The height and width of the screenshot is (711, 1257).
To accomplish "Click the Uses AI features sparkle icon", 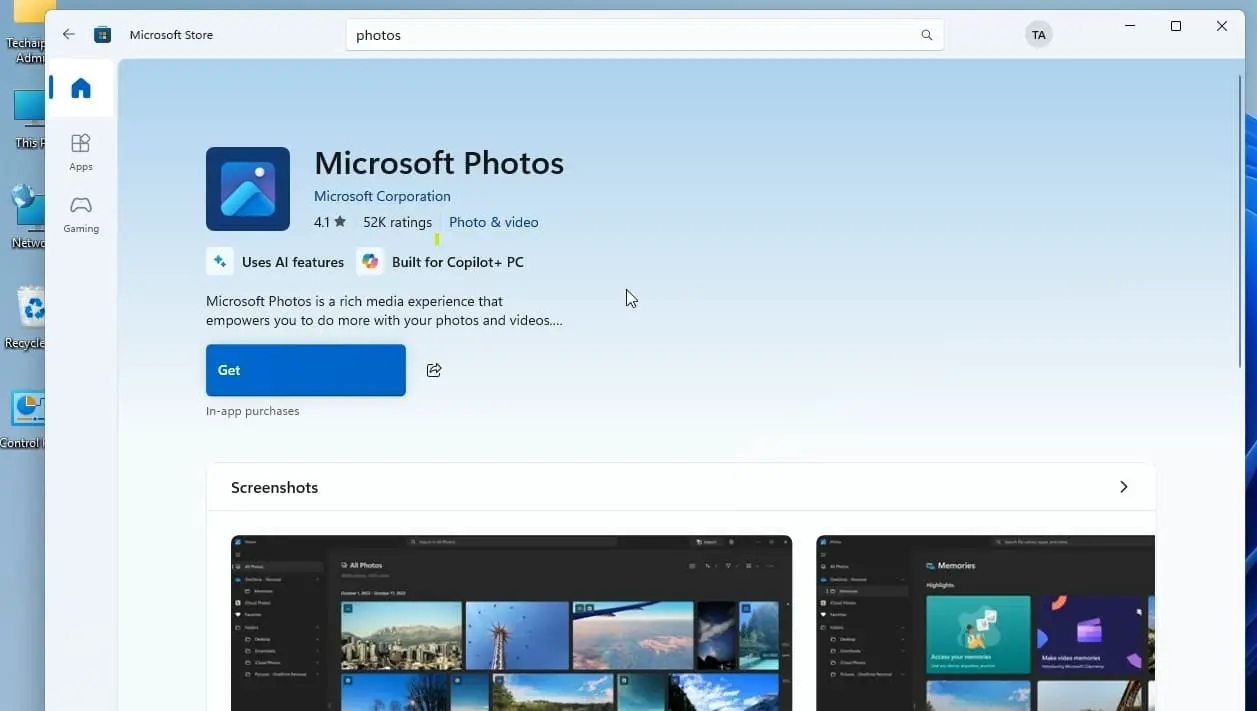I will 220,262.
